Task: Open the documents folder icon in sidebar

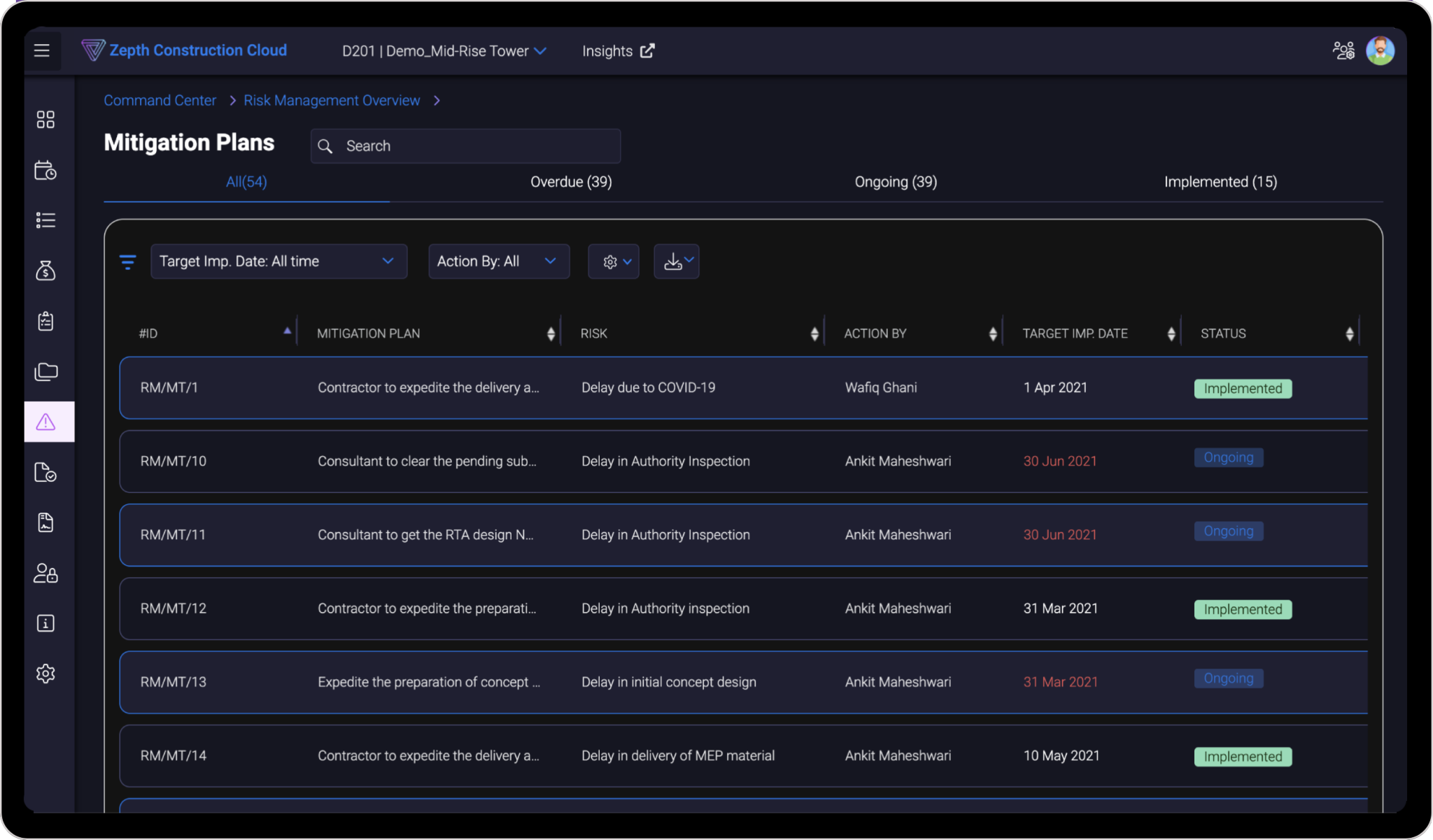Action: pyautogui.click(x=45, y=371)
